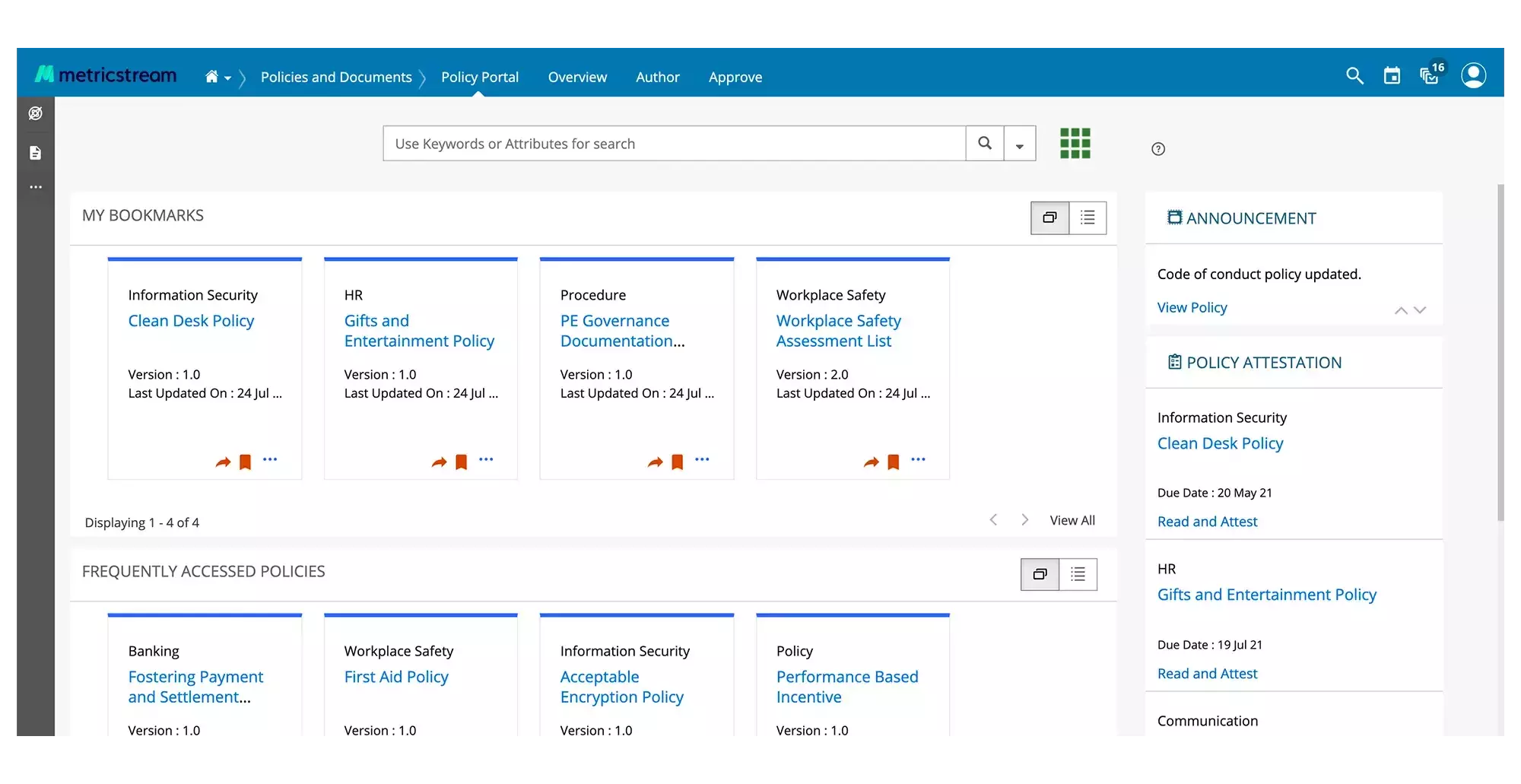Click the help question mark icon
Screen dimensions: 1521x784
point(1158,149)
